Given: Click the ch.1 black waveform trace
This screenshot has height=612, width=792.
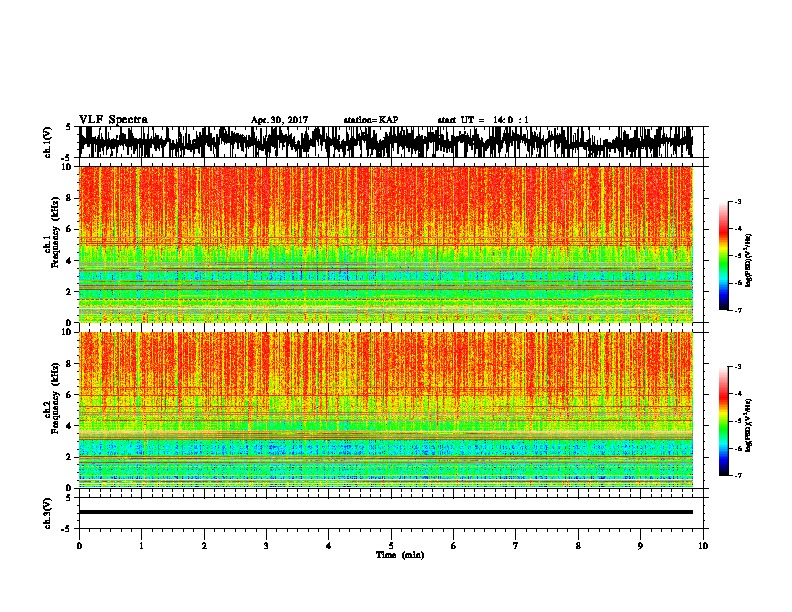Looking at the screenshot, I should pos(385,142).
